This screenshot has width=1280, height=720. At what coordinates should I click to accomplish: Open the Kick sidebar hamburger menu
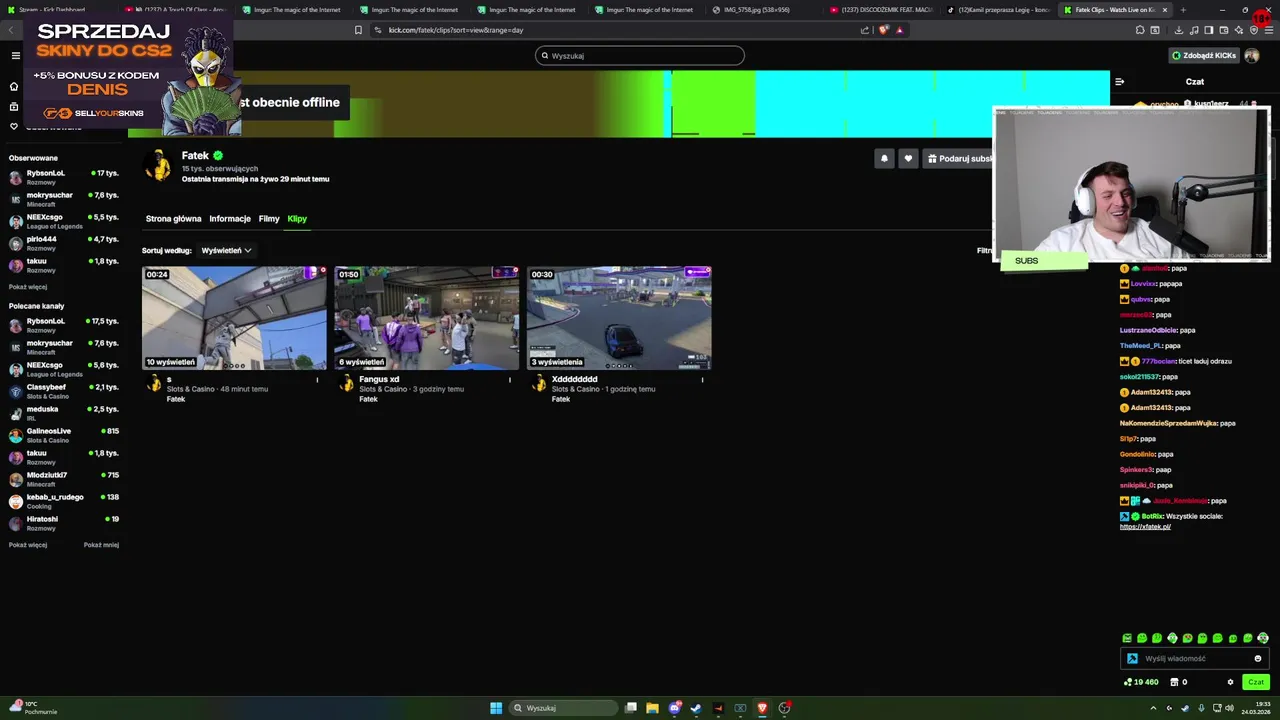(x=15, y=55)
